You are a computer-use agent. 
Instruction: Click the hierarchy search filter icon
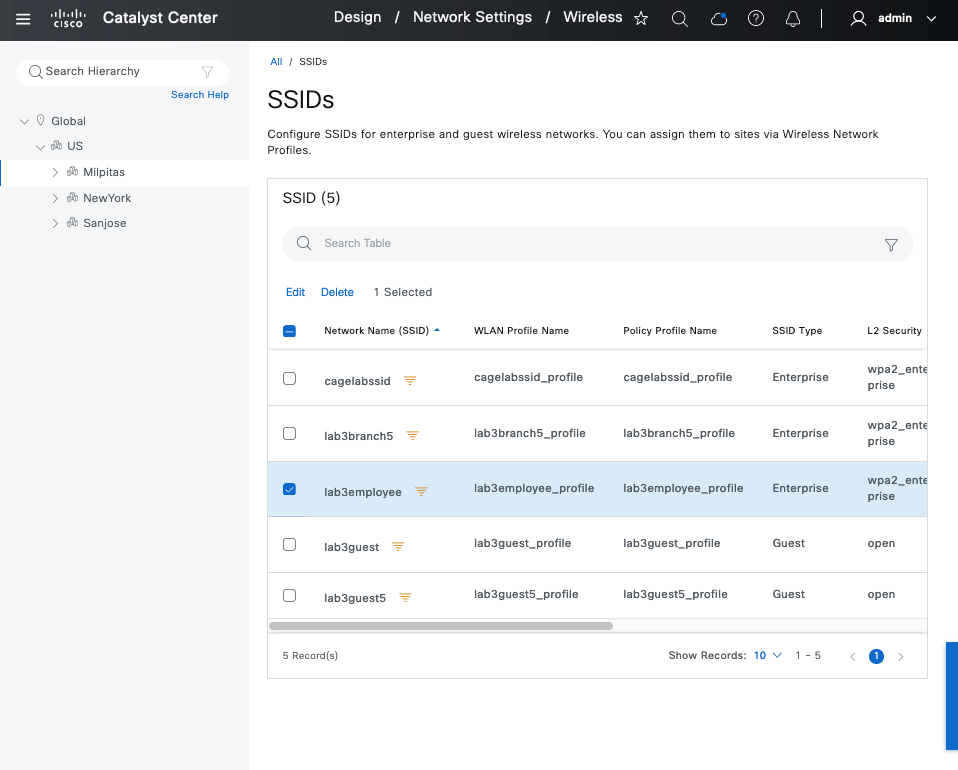click(207, 72)
